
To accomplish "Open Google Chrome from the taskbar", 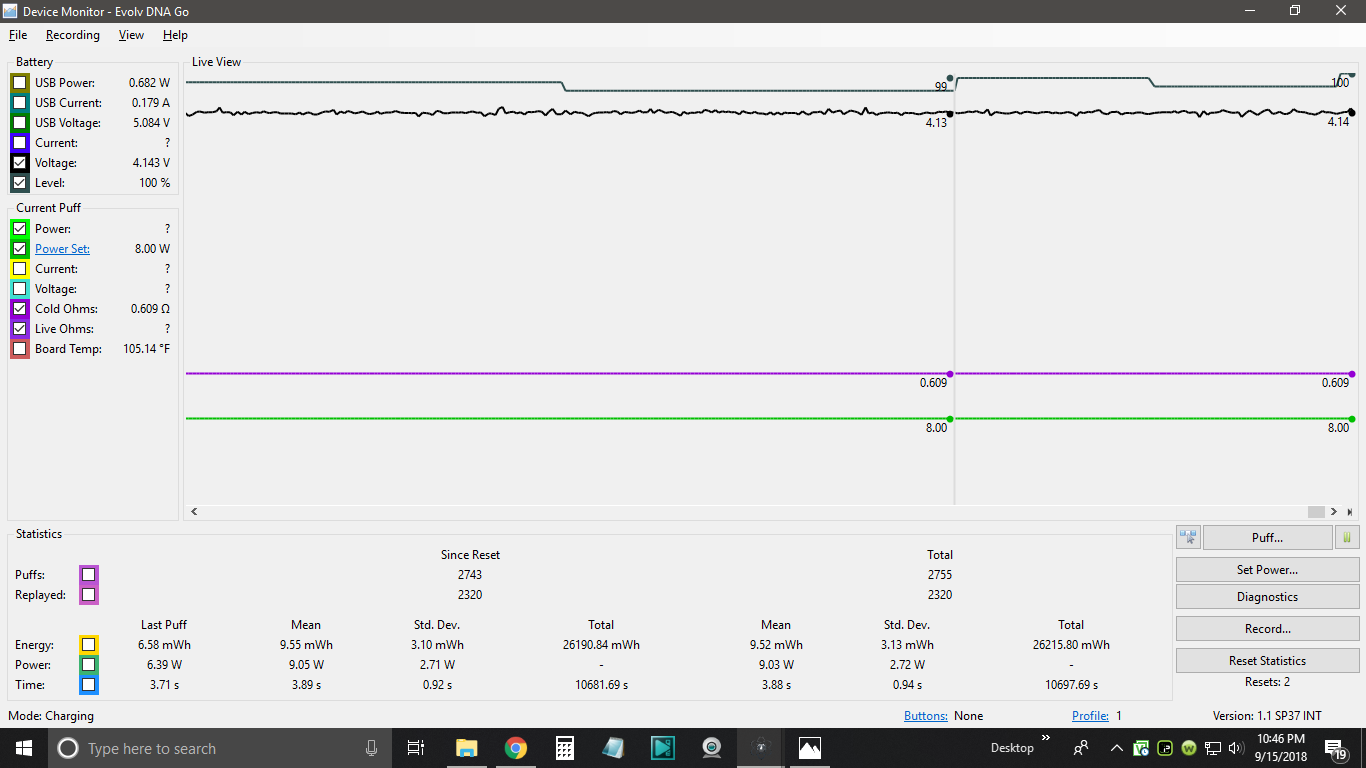I will pos(515,748).
